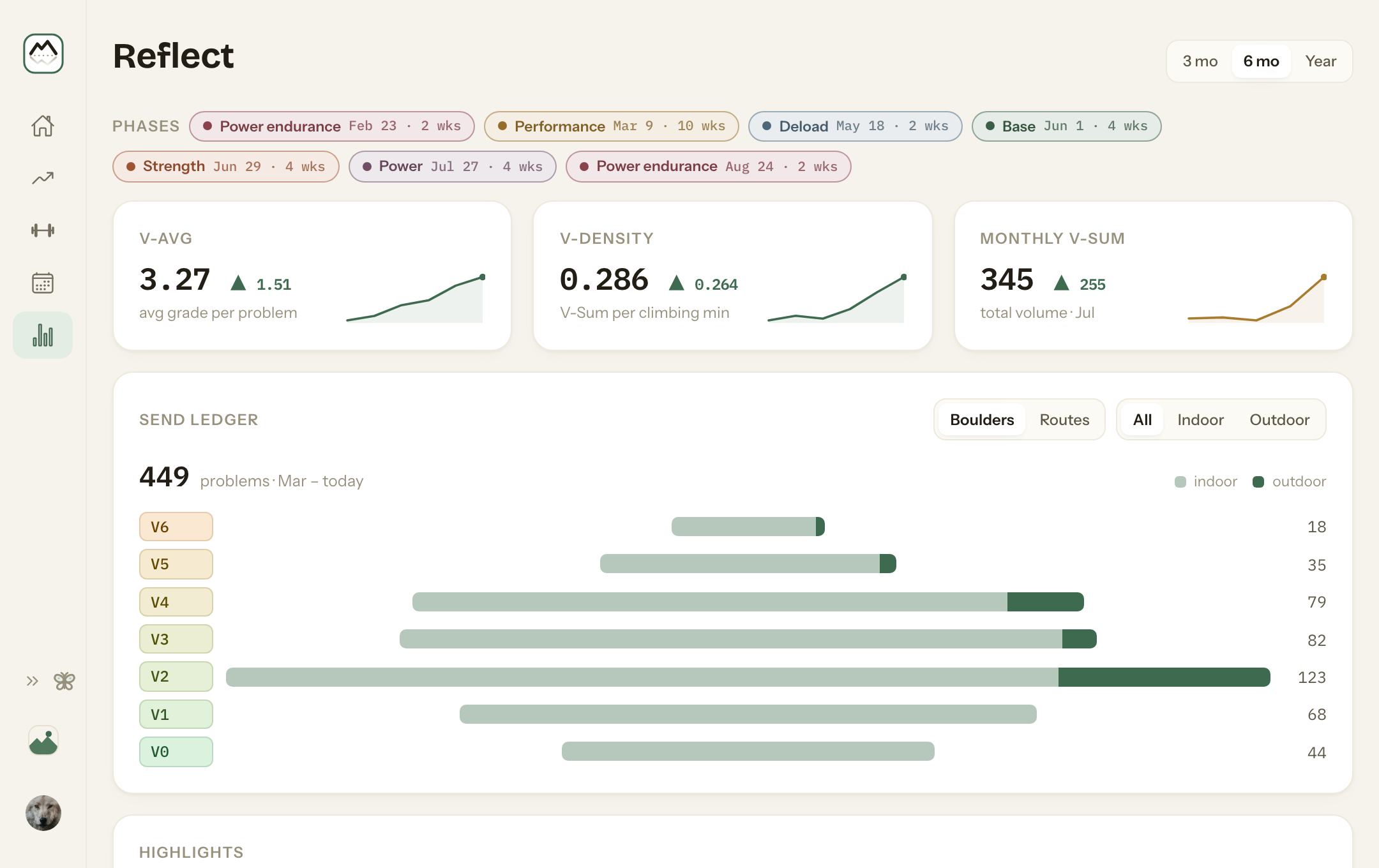The height and width of the screenshot is (868, 1379).
Task: Click the V-AVG sparkline chart
Action: tap(415, 299)
